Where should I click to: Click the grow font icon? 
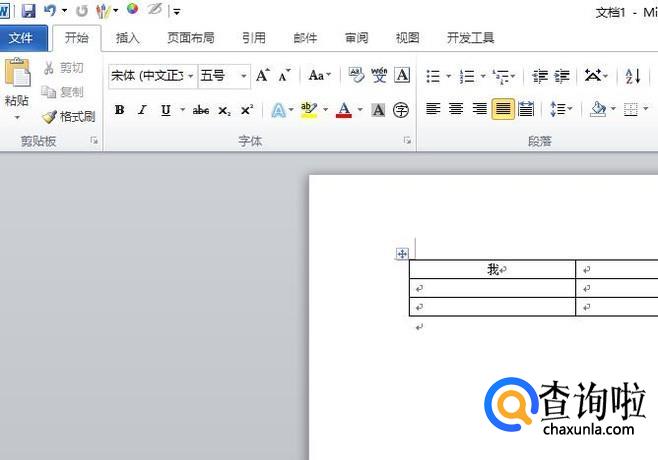pyautogui.click(x=263, y=76)
